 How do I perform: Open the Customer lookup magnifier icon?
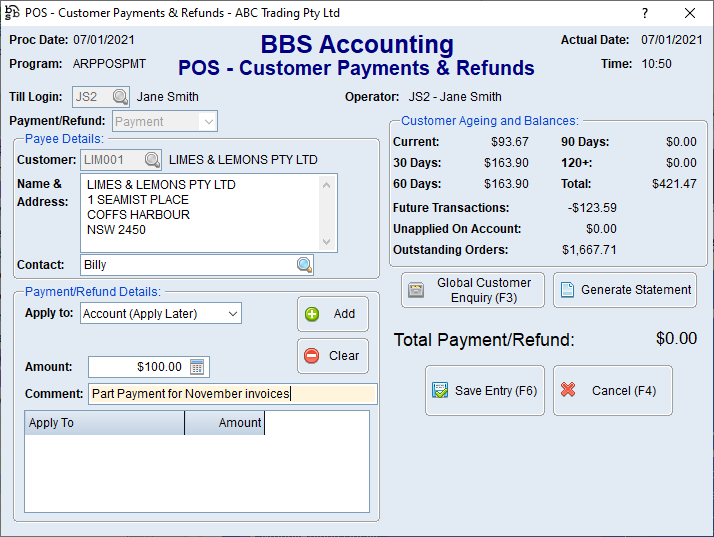pos(152,160)
